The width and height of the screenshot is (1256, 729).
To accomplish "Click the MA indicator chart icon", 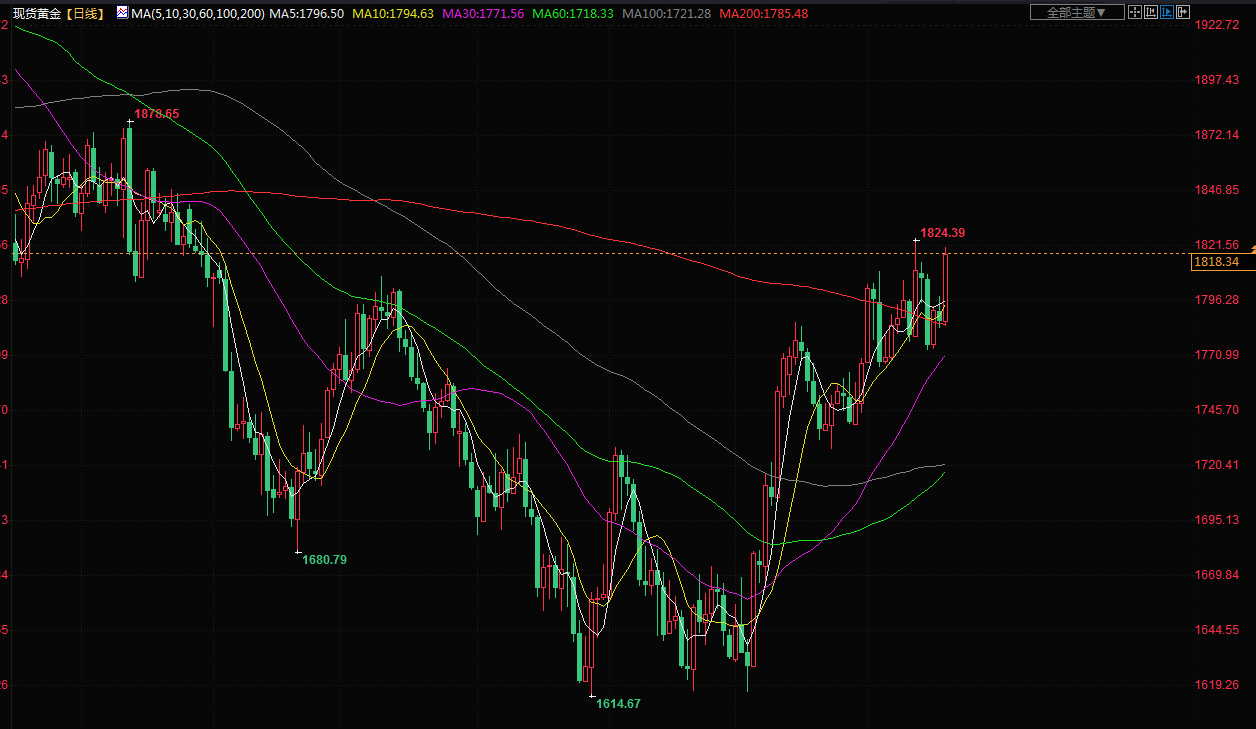I will click(122, 13).
